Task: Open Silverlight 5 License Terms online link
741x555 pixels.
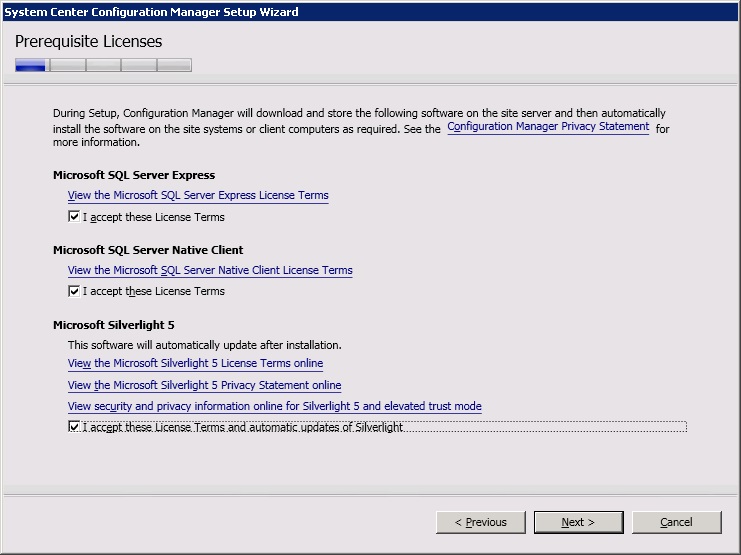Action: (x=195, y=363)
